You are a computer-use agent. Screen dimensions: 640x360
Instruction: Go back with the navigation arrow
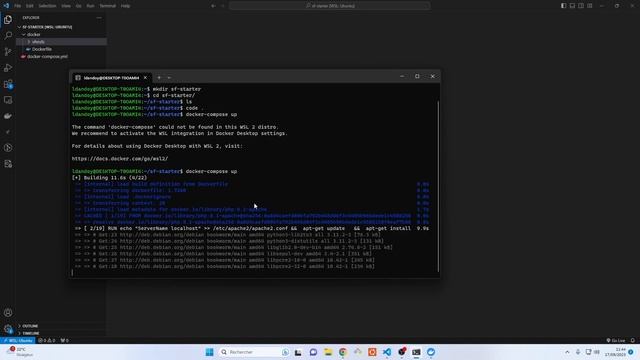tap(213, 6)
